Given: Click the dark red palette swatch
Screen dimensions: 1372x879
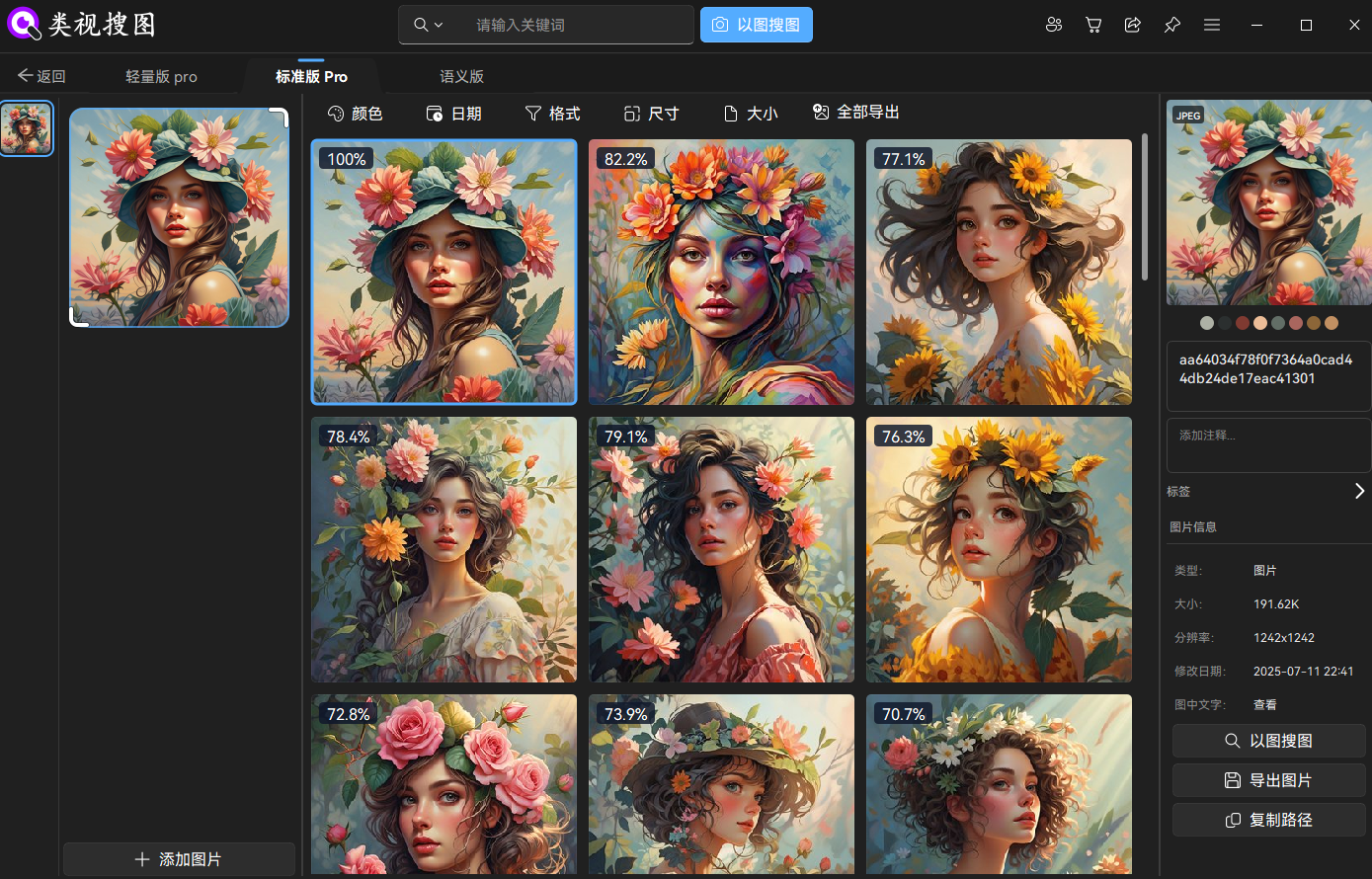Looking at the screenshot, I should [x=1243, y=323].
